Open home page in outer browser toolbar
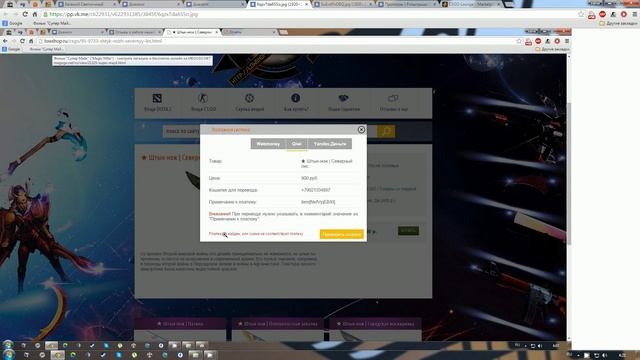Screen dimensions: 640x360 35,14
